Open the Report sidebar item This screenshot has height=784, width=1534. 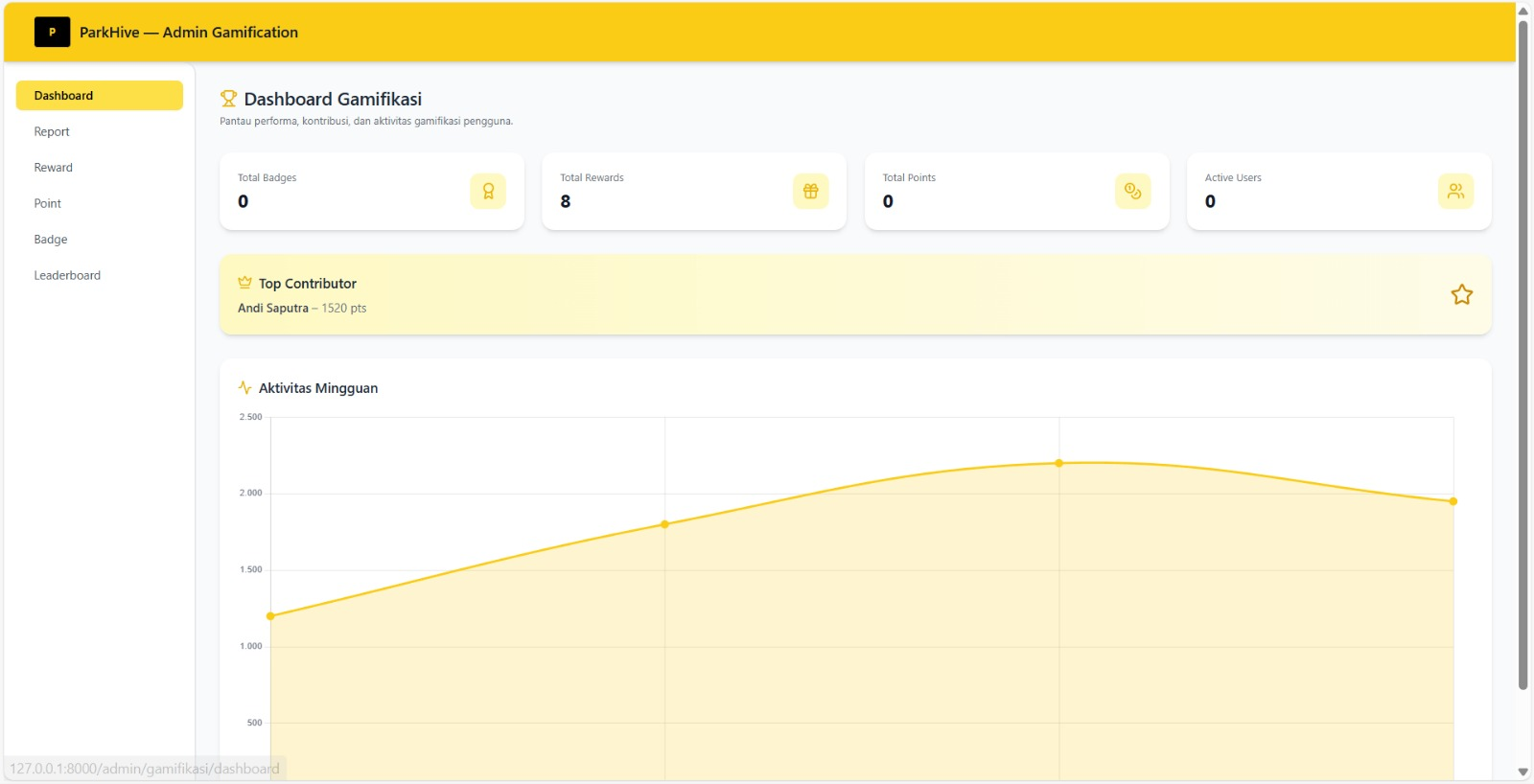100,131
